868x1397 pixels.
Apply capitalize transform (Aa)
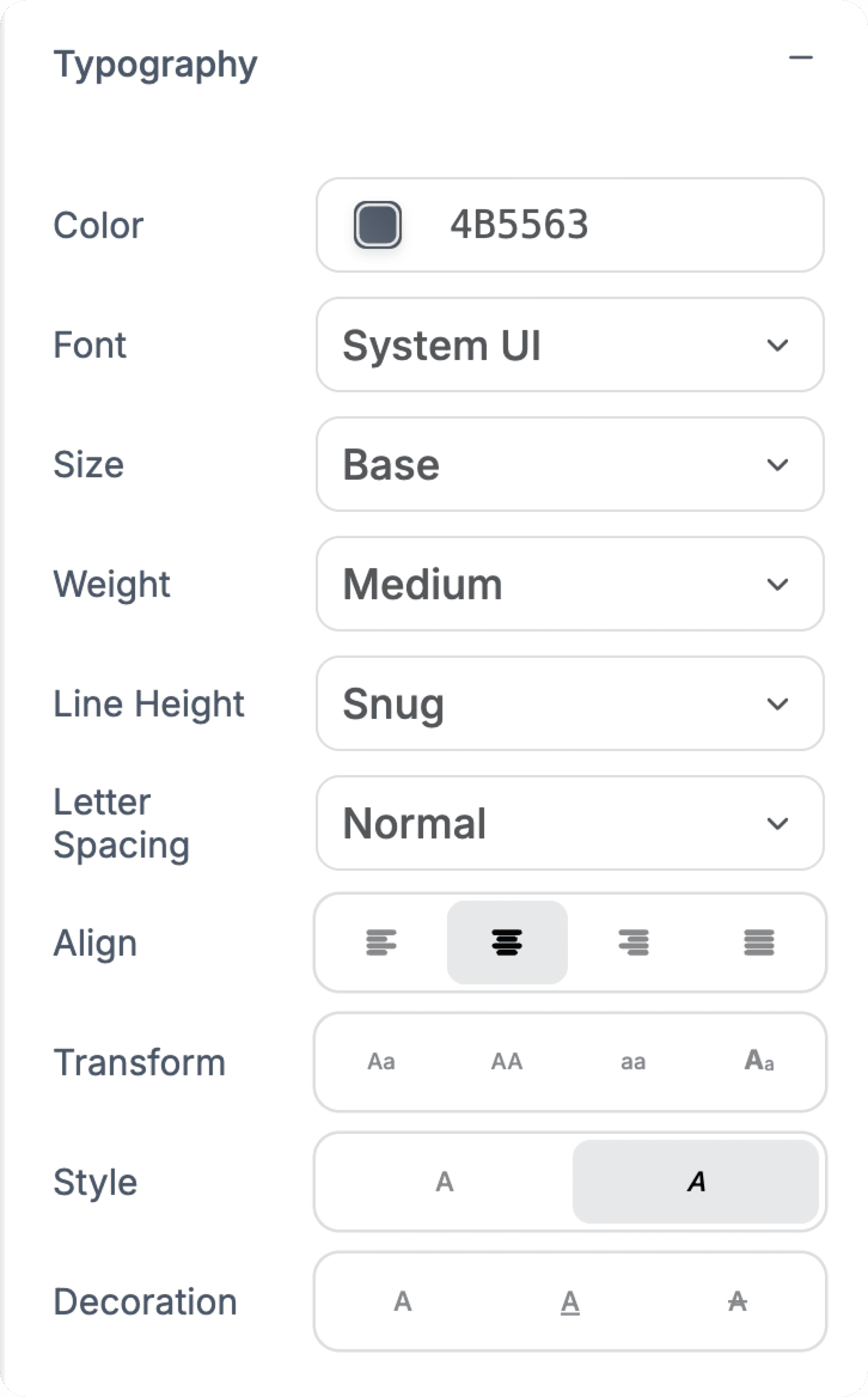tap(382, 1063)
